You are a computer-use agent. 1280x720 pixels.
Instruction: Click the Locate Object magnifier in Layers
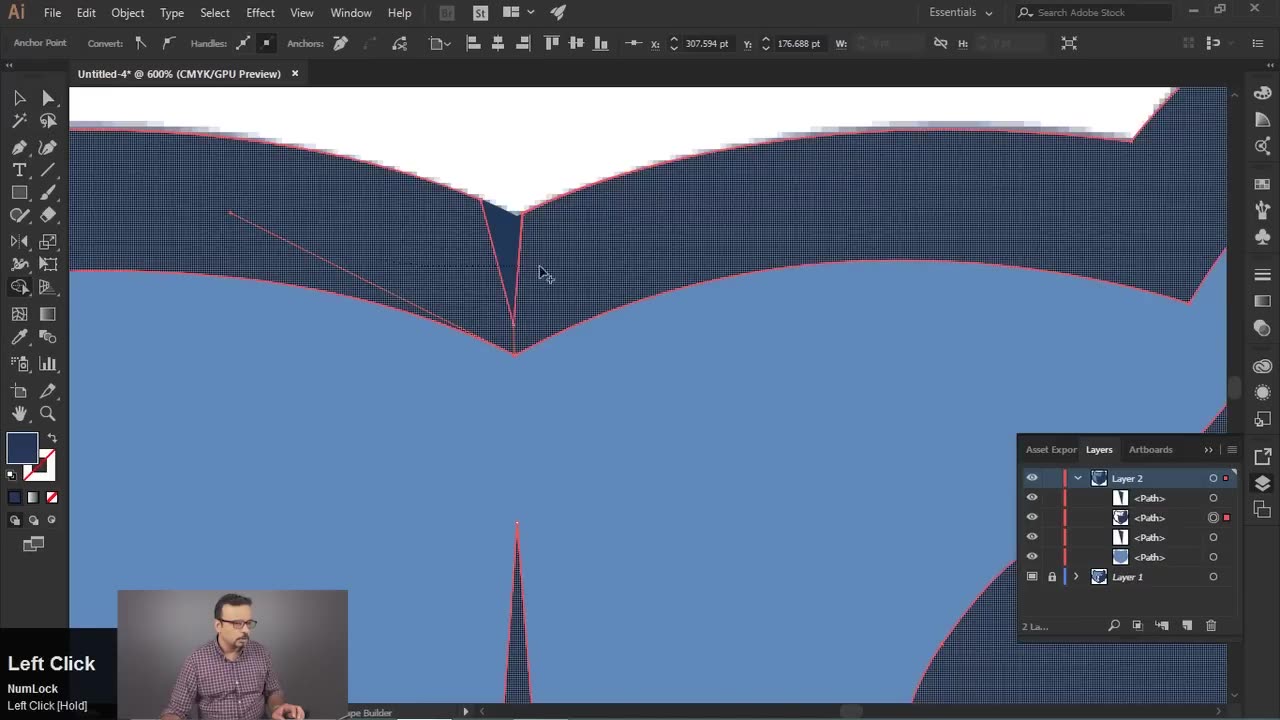pos(1114,626)
